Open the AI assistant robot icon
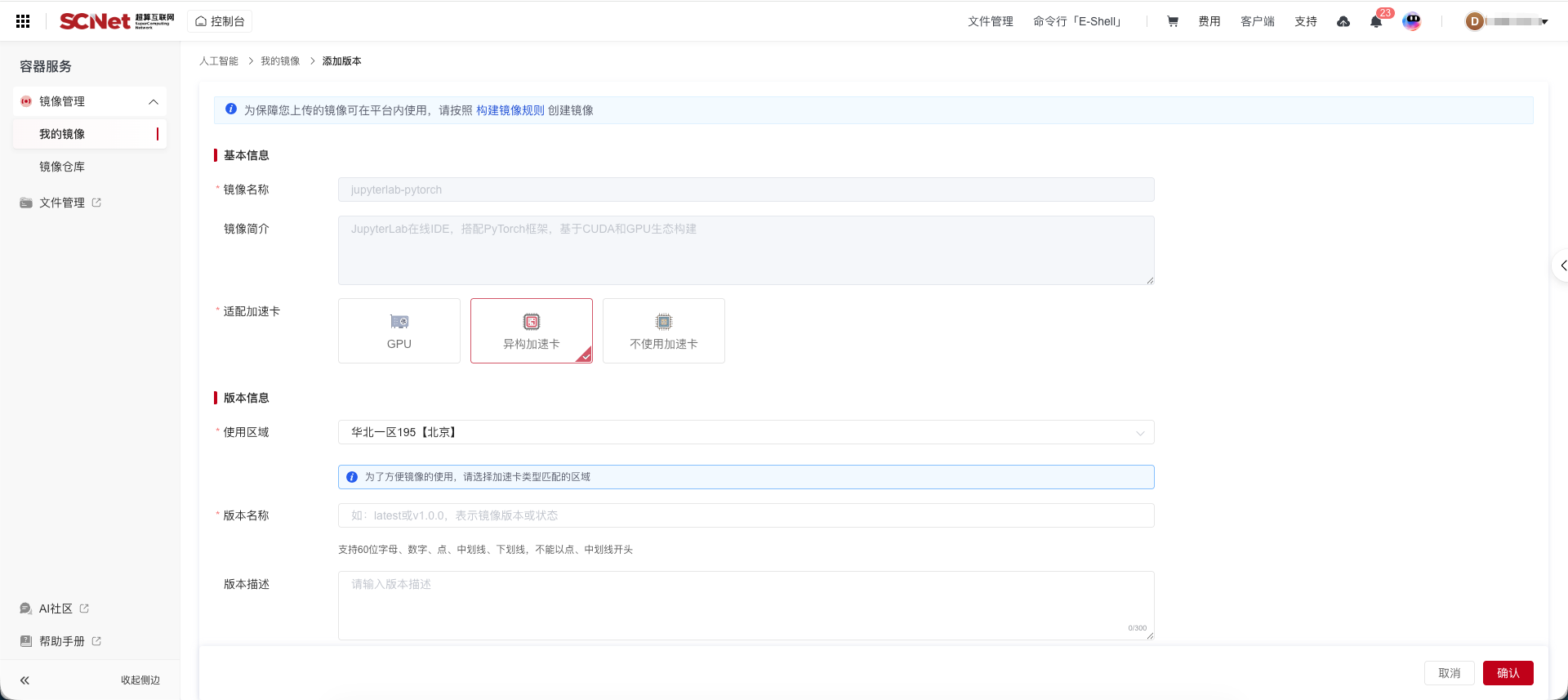This screenshot has height=700, width=1568. point(1412,21)
